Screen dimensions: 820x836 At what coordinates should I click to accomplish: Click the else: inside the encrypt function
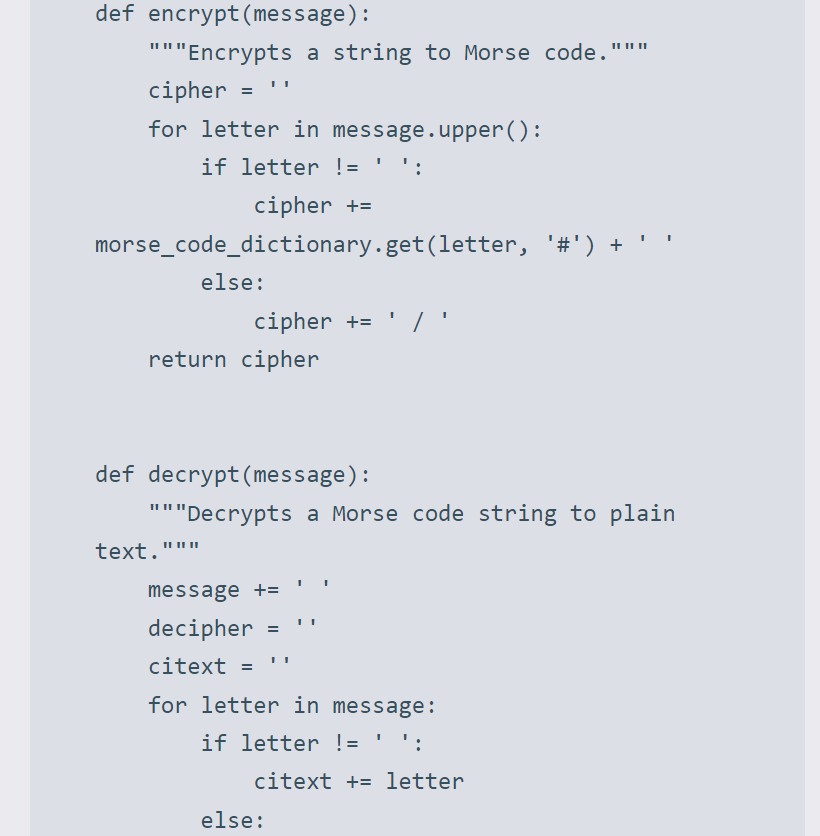pyautogui.click(x=232, y=283)
